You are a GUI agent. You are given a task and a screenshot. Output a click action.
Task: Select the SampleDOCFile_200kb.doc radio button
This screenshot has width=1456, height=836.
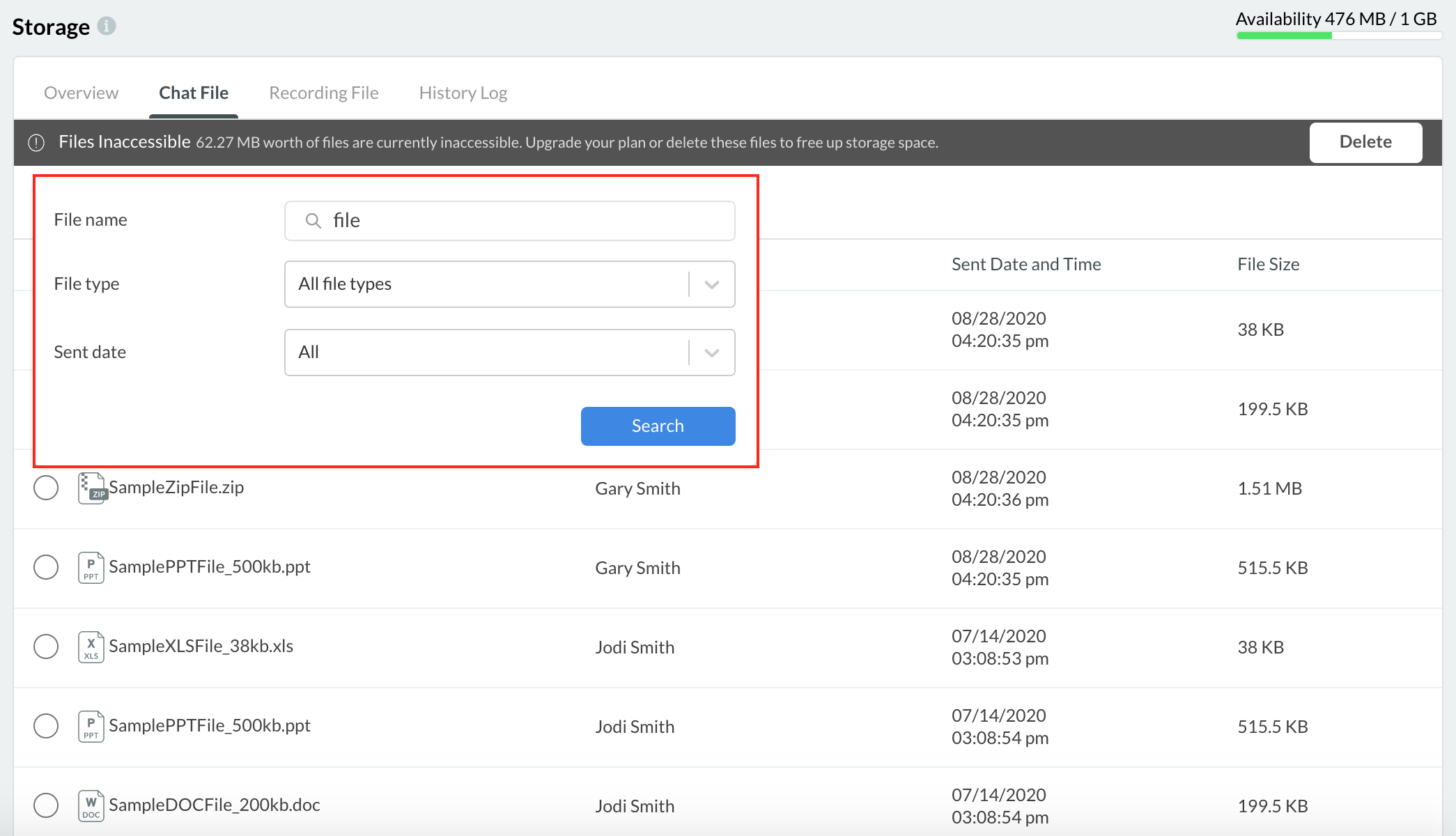(x=46, y=805)
